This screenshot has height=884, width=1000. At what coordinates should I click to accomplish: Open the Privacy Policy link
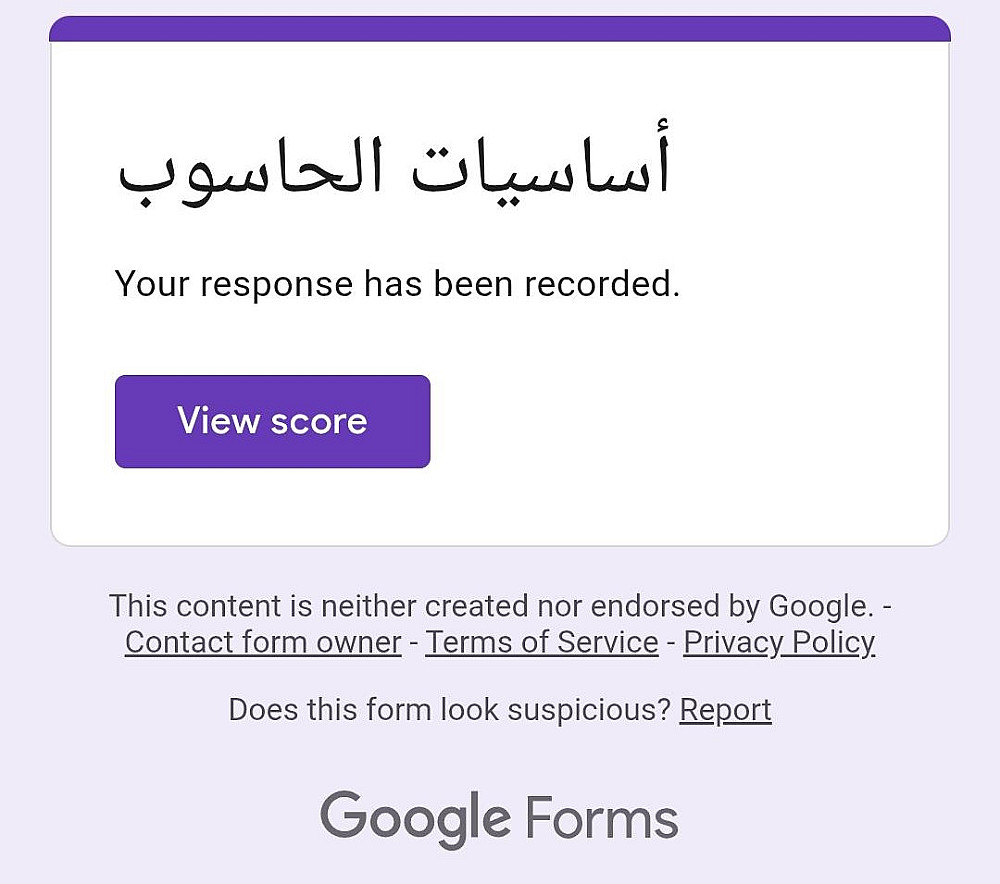(779, 642)
